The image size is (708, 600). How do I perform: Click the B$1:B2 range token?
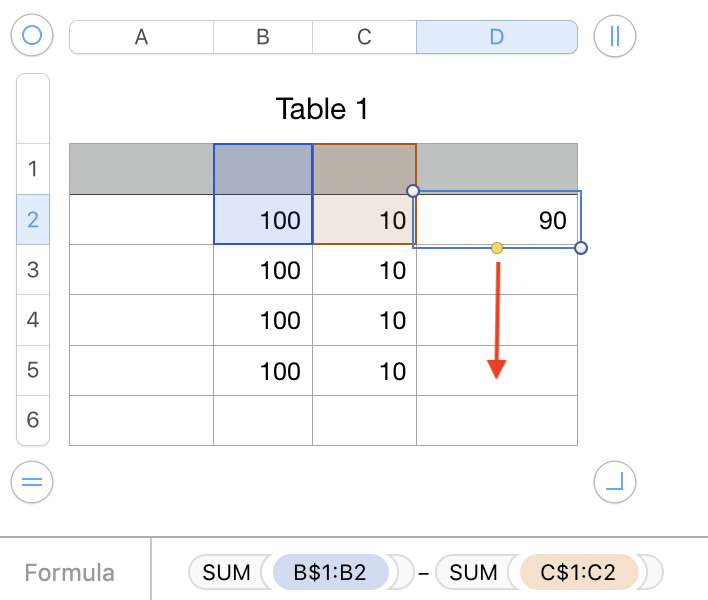pyautogui.click(x=328, y=573)
